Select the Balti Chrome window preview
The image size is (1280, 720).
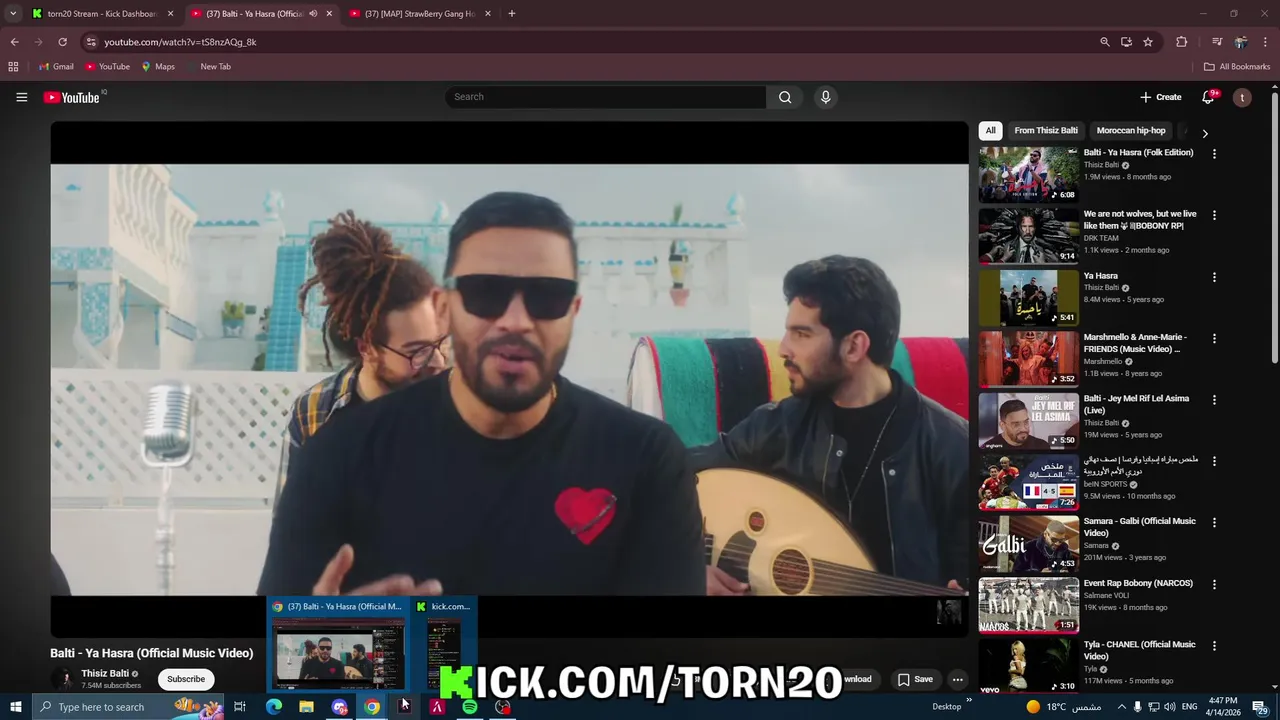click(340, 646)
